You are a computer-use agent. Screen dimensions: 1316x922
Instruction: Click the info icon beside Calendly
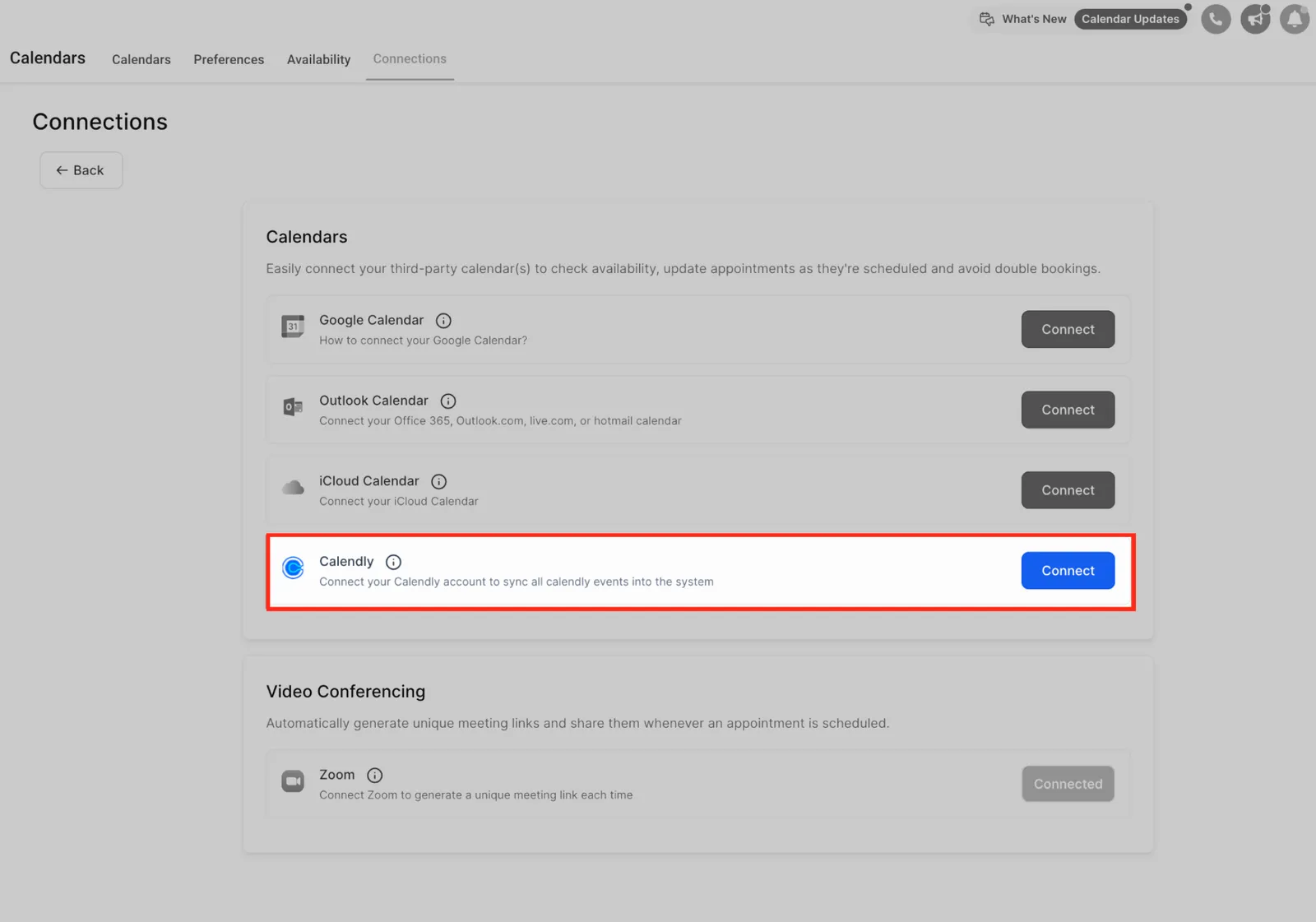click(394, 563)
